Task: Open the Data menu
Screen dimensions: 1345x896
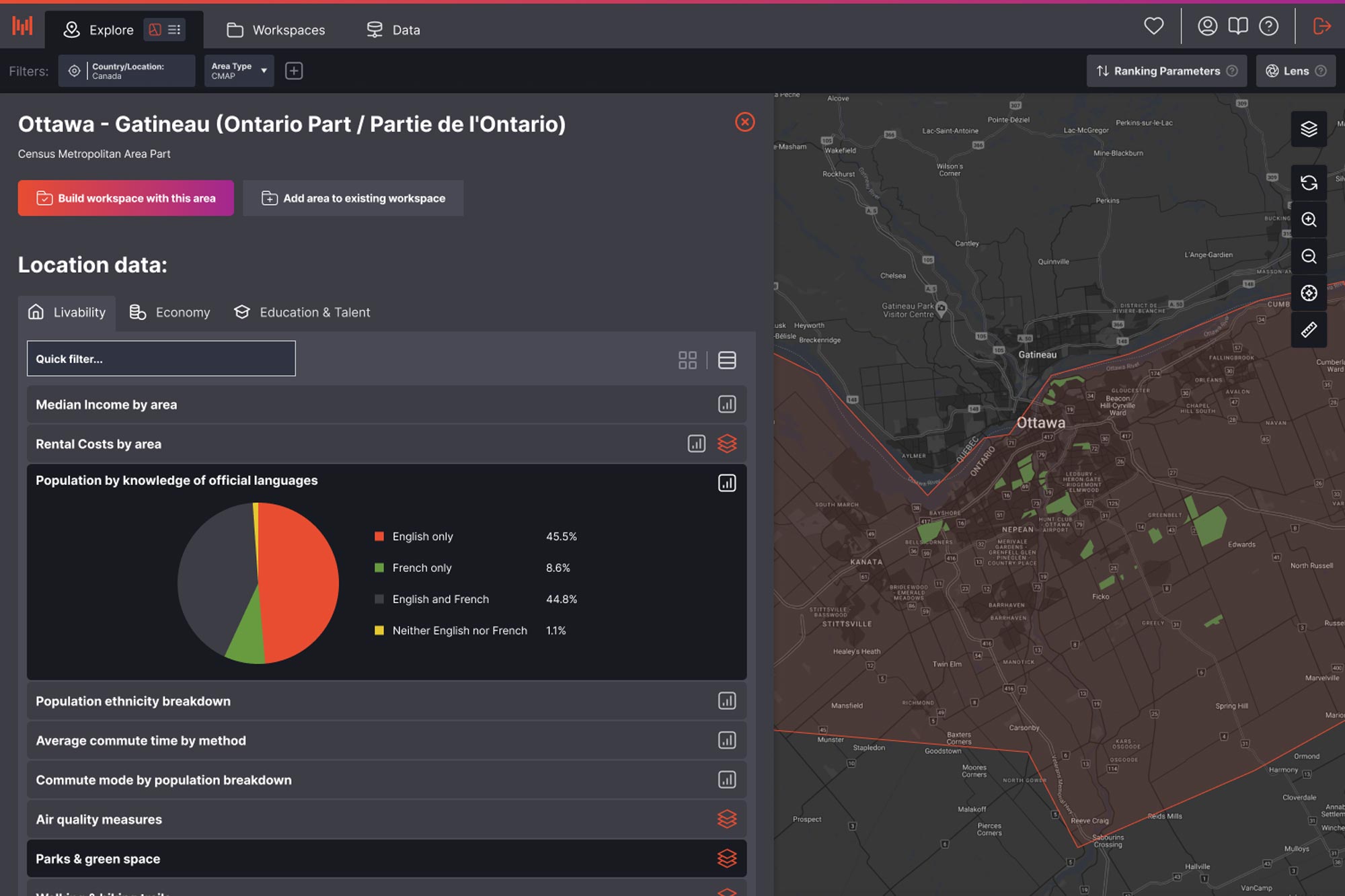Action: tap(393, 30)
